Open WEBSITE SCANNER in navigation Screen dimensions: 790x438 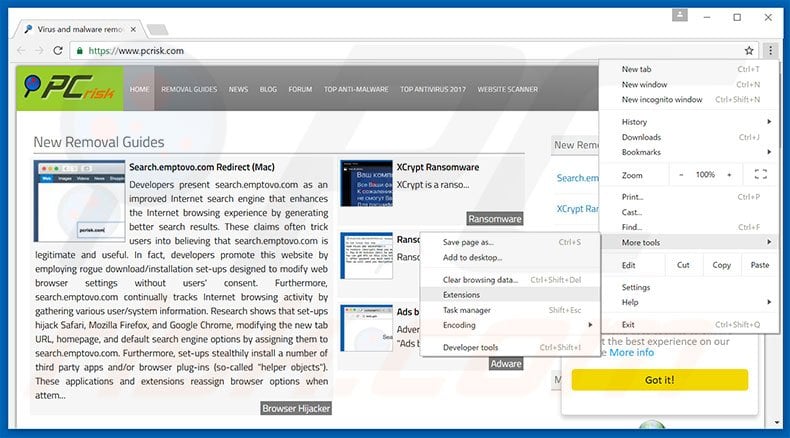pyautogui.click(x=508, y=89)
